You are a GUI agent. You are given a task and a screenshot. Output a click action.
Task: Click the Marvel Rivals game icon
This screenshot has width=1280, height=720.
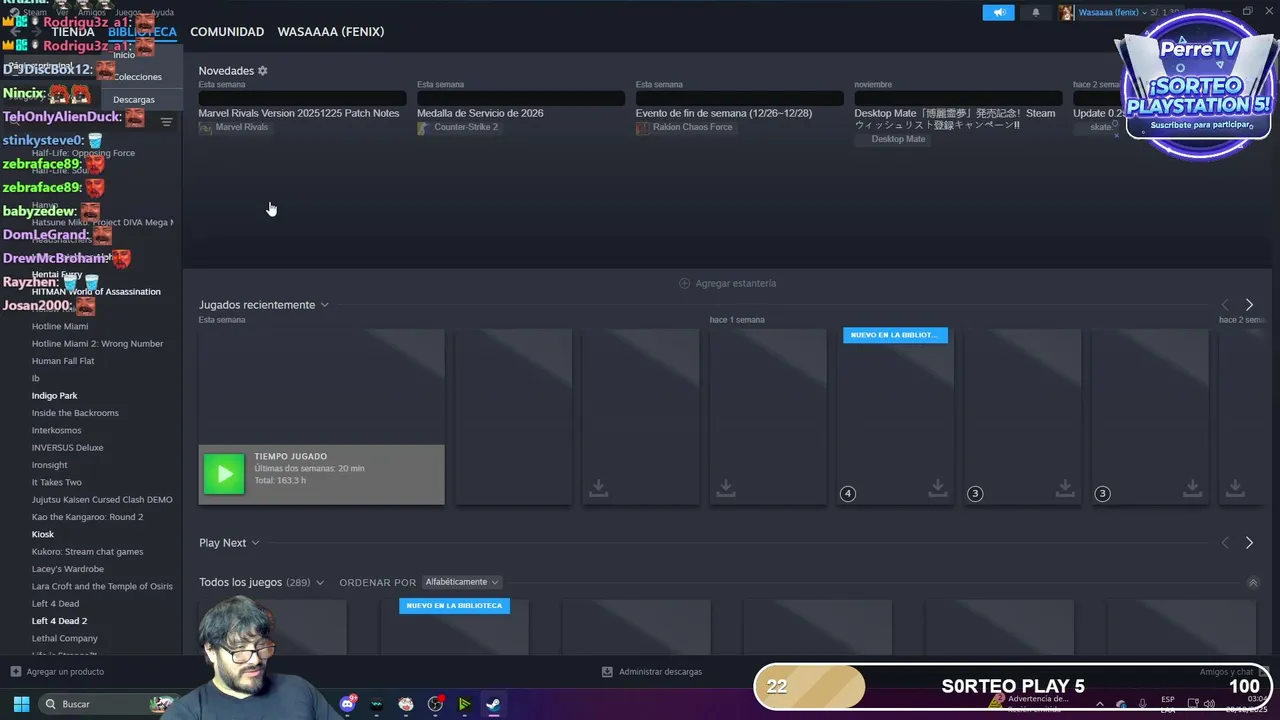(205, 127)
